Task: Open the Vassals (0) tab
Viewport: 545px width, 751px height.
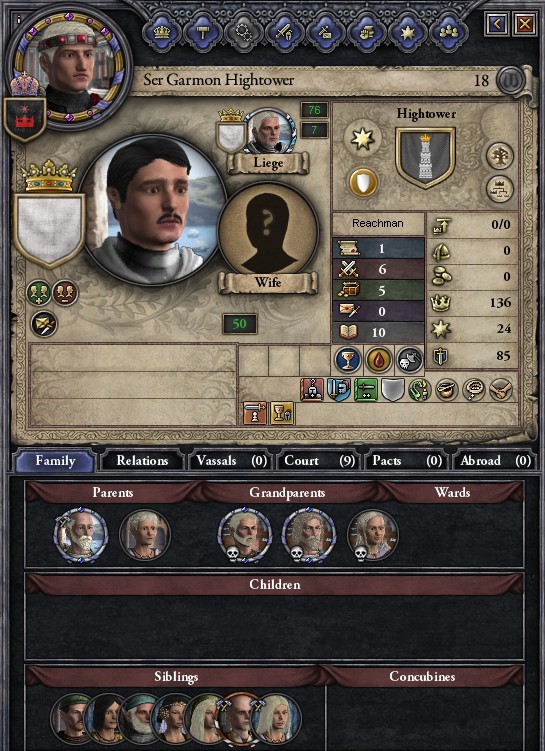Action: [x=231, y=461]
